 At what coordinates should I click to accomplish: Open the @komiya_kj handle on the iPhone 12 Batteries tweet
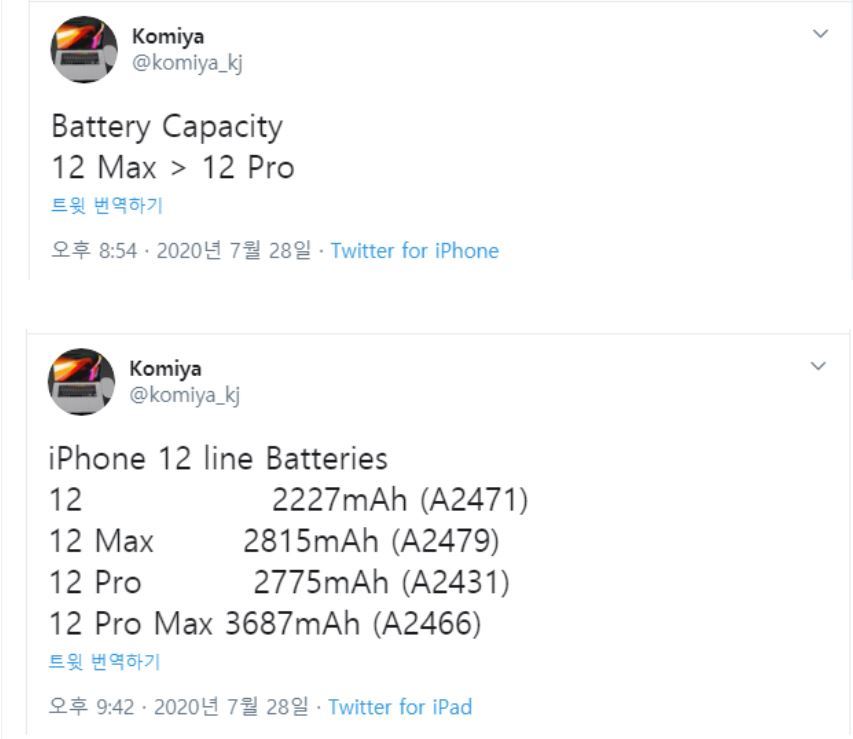pos(184,395)
